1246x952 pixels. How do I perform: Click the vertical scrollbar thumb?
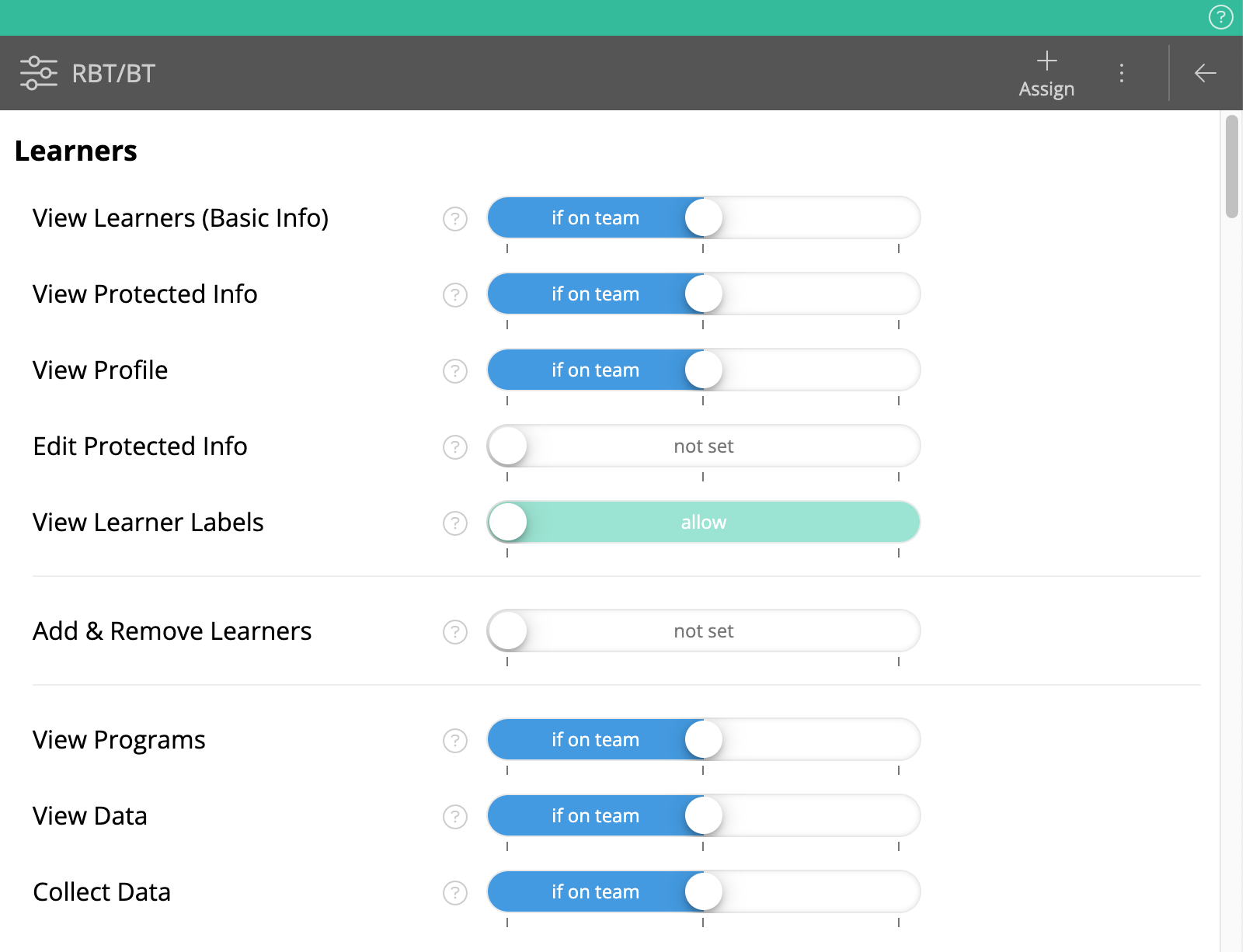point(1231,166)
